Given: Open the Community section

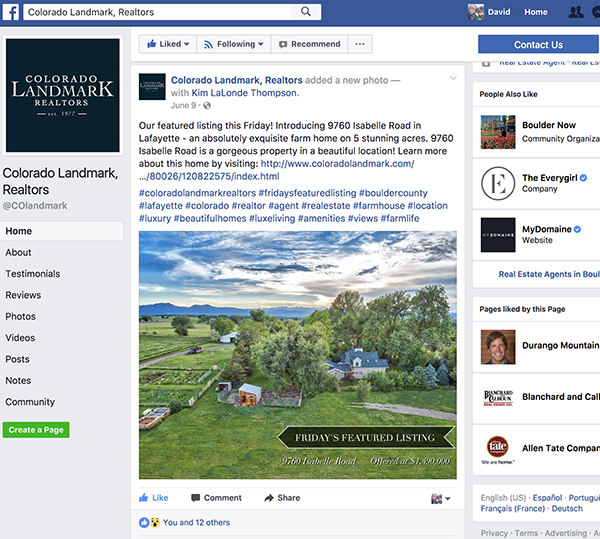Looking at the screenshot, I should (30, 402).
